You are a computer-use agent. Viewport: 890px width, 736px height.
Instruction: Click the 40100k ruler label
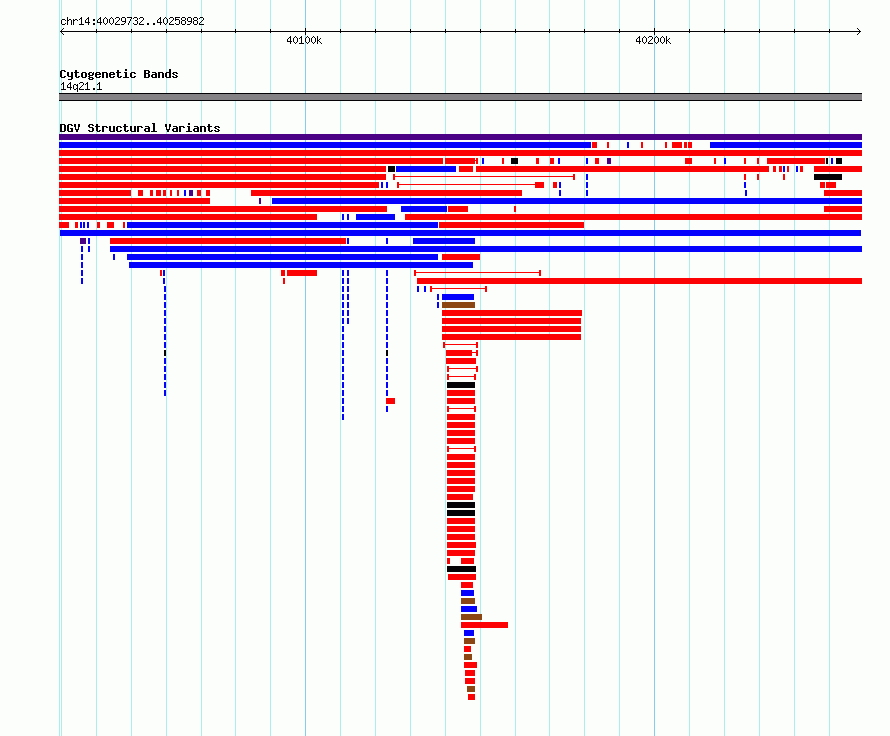coord(304,40)
